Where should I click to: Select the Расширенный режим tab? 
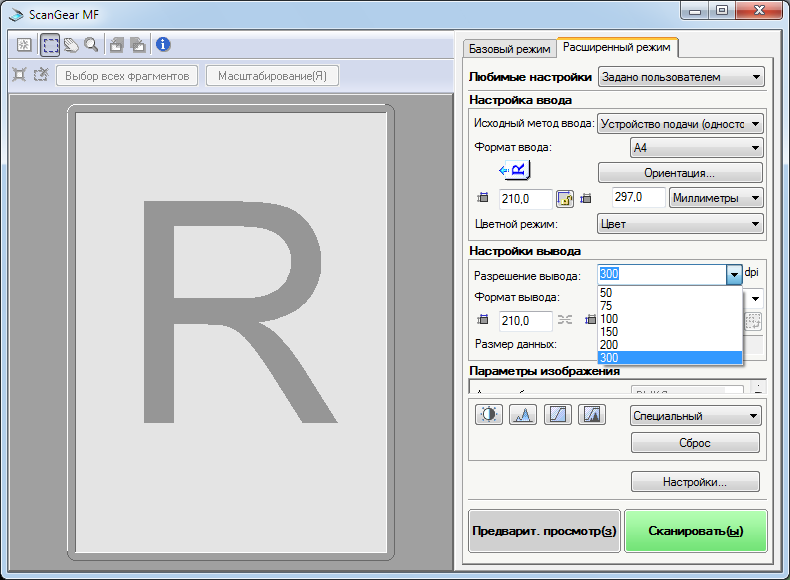click(616, 47)
